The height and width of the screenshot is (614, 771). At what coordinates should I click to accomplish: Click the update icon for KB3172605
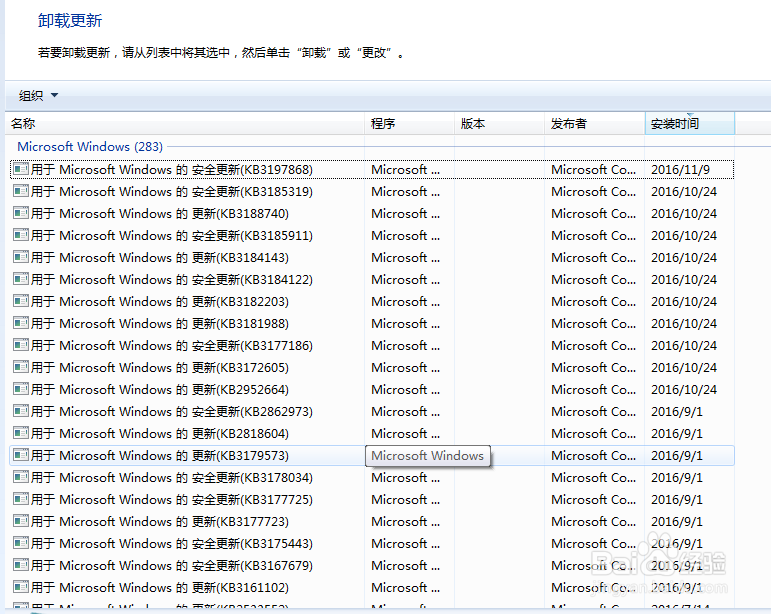[21, 367]
